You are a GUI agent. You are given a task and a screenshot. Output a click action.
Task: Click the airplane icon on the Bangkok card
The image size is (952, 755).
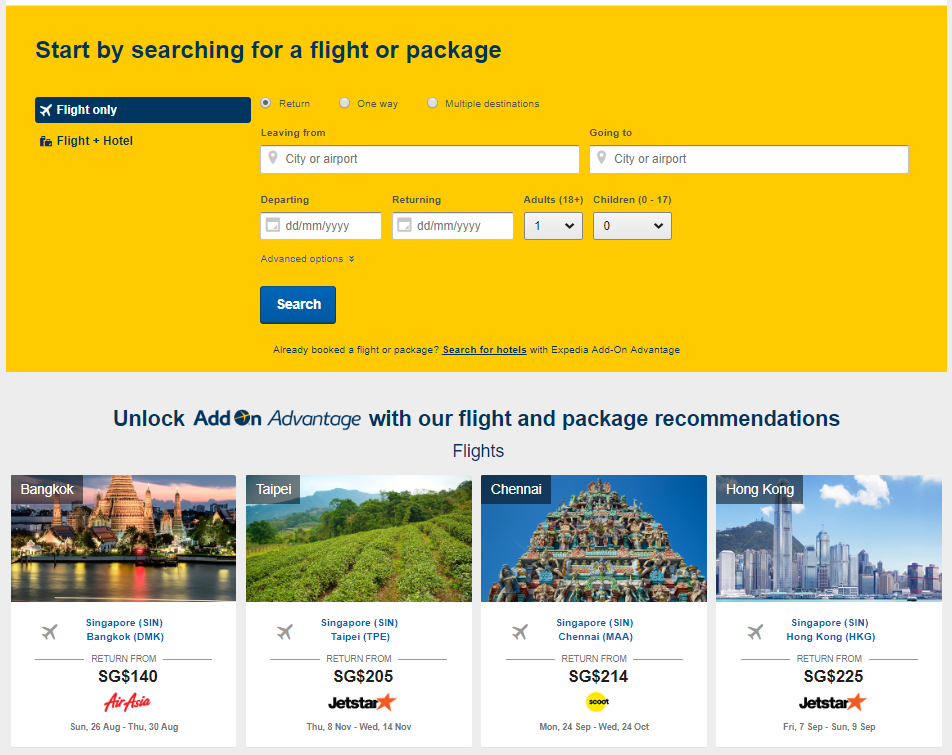click(50, 631)
